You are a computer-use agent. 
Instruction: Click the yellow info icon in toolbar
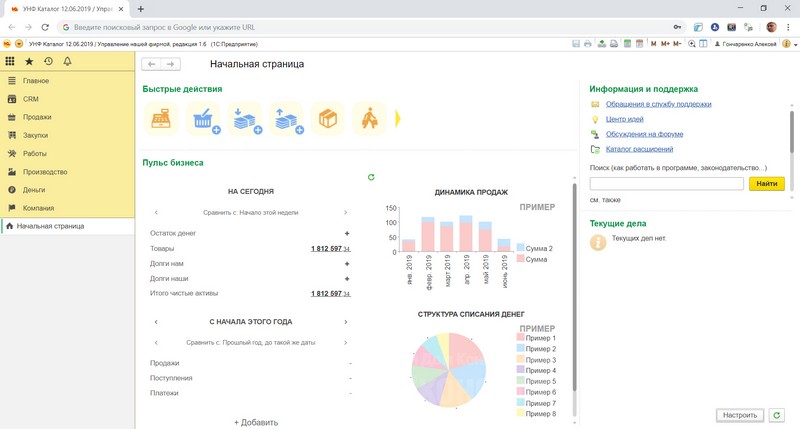(x=786, y=44)
